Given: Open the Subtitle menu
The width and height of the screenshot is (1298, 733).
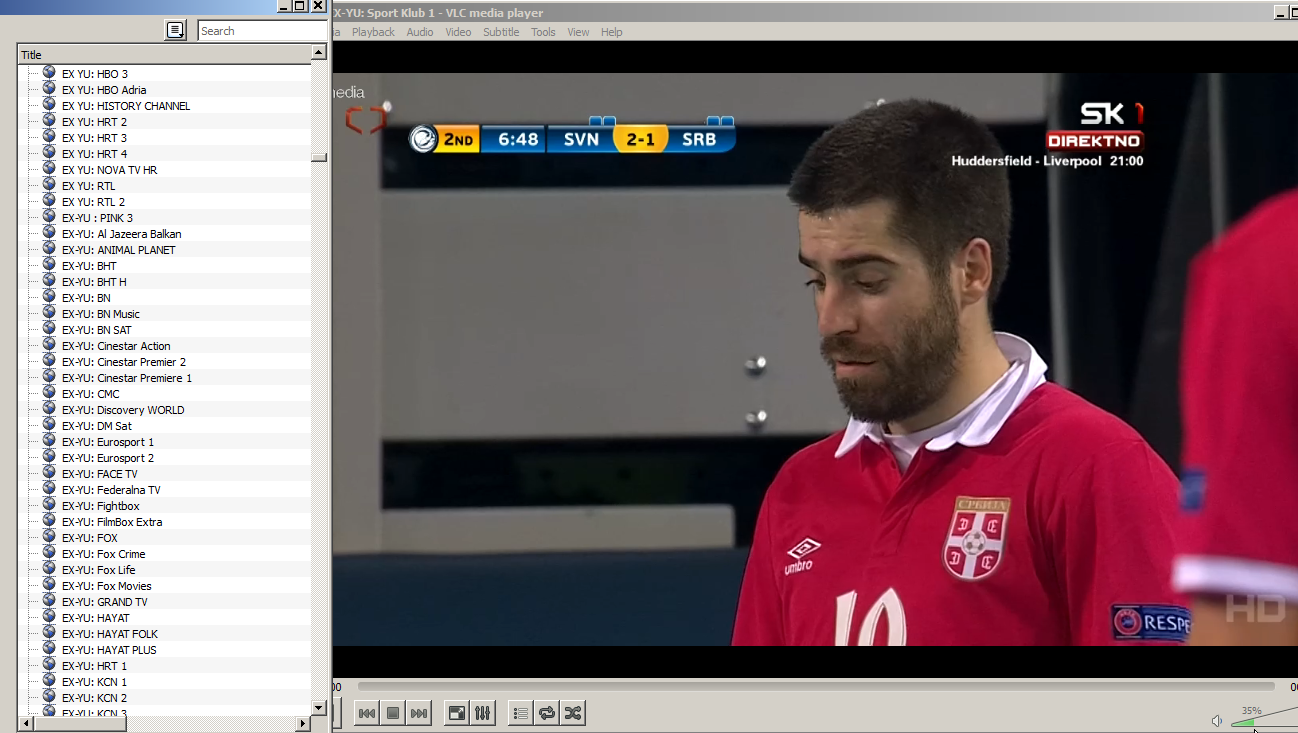Looking at the screenshot, I should click(501, 32).
